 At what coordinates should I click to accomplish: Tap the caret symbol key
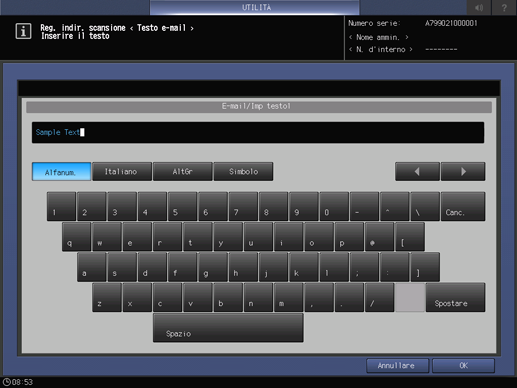tap(395, 206)
